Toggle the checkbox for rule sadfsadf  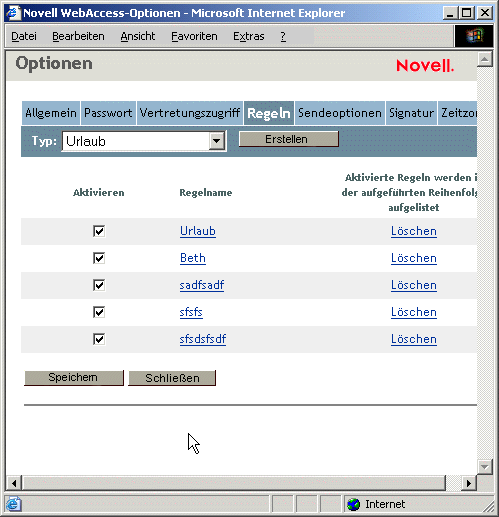99,285
